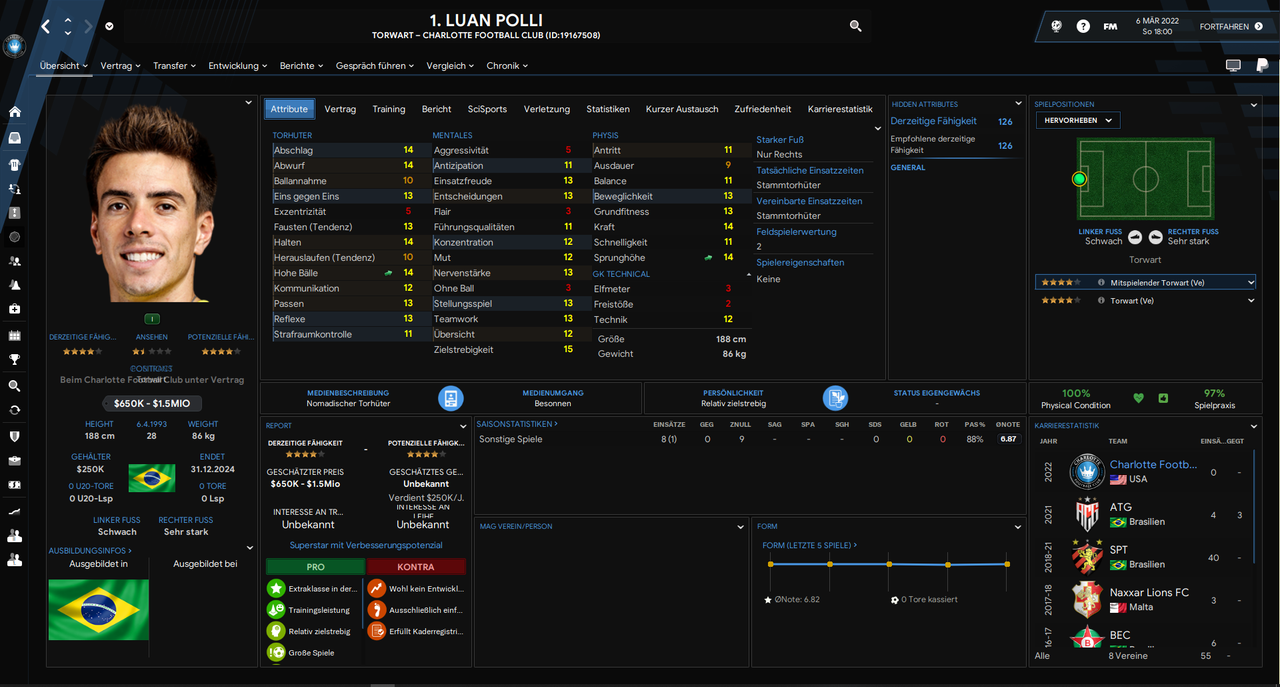Expand the Mag Verein/Person panel chevron
Viewport: 1280px width, 687px height.
741,526
